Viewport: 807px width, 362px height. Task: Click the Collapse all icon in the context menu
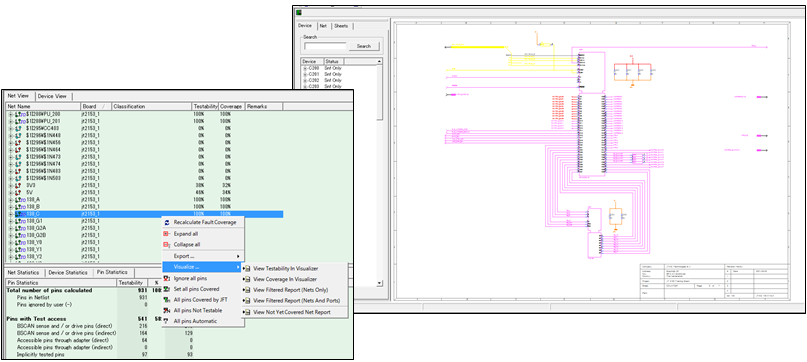pyautogui.click(x=166, y=245)
